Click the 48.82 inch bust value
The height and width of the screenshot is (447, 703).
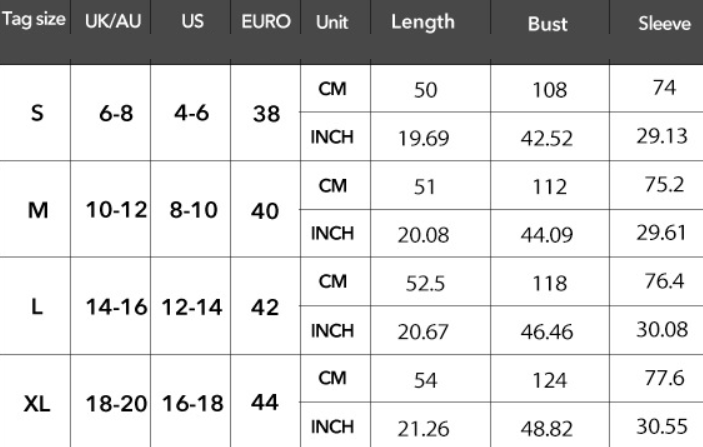tap(547, 429)
